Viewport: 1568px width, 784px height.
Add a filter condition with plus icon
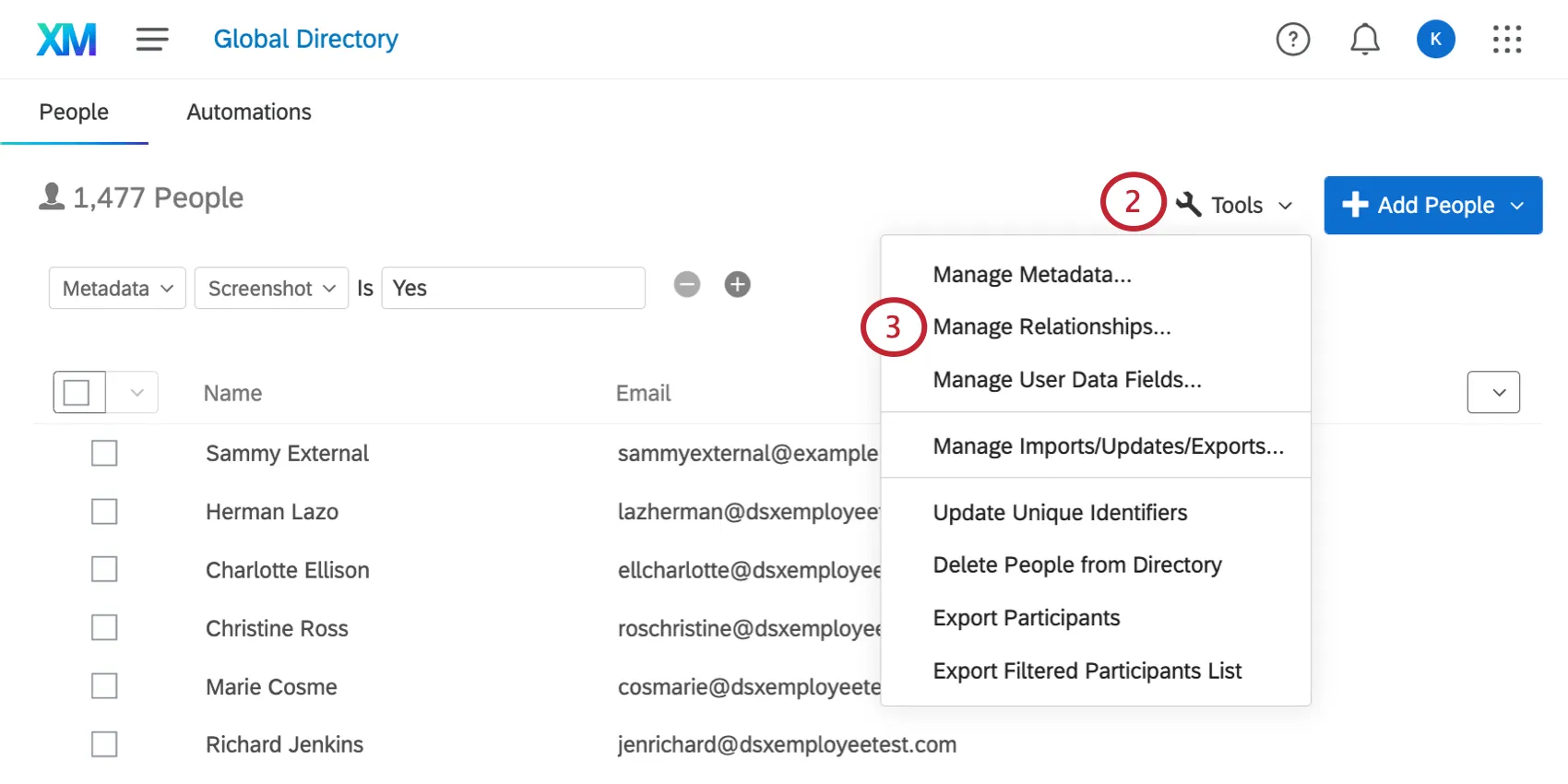pyautogui.click(x=737, y=285)
